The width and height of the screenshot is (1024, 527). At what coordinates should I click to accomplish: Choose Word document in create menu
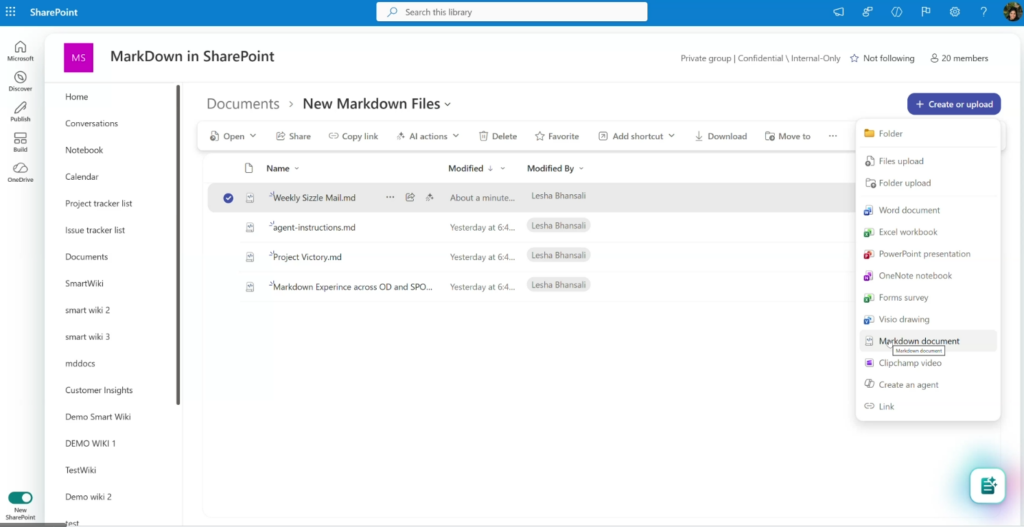(x=908, y=210)
